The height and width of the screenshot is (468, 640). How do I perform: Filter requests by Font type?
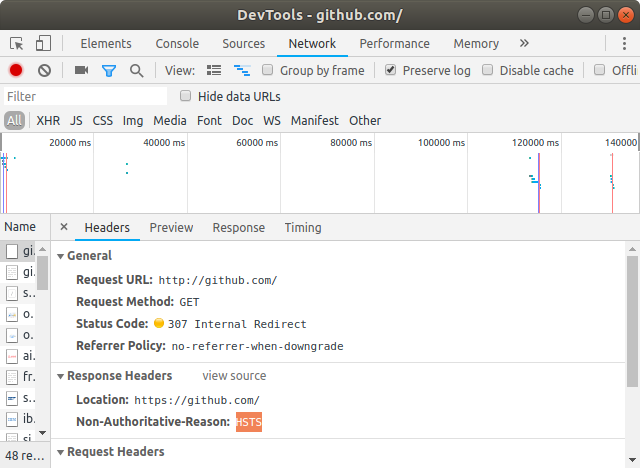pos(209,120)
